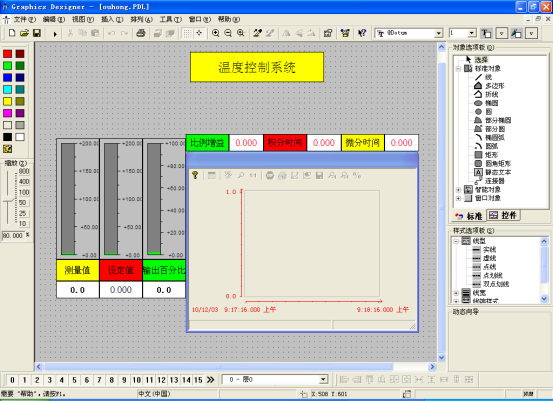Zoom out with the magnifier minus icon

tap(228, 33)
